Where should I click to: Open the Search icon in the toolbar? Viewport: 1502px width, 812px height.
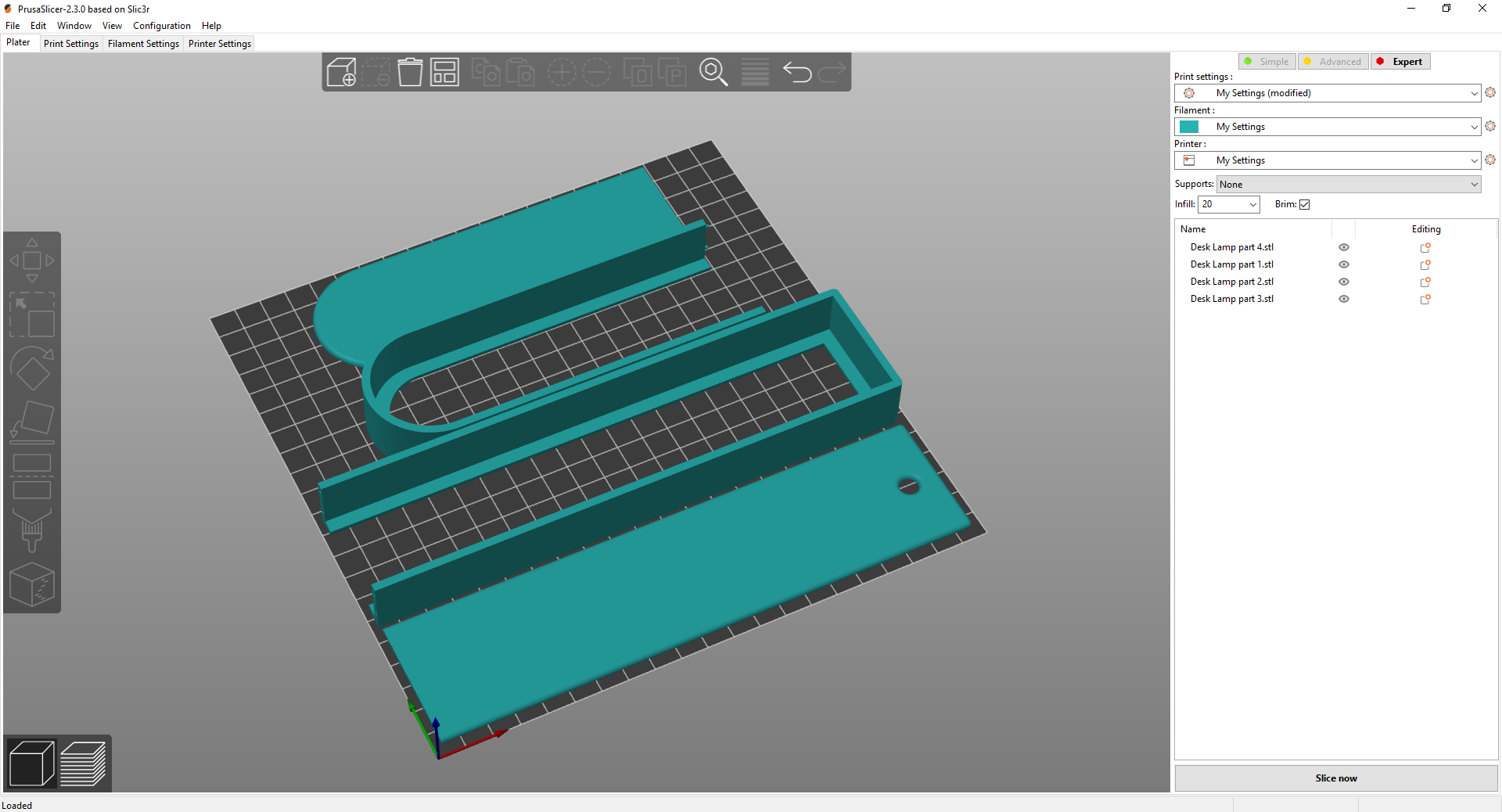pyautogui.click(x=713, y=71)
